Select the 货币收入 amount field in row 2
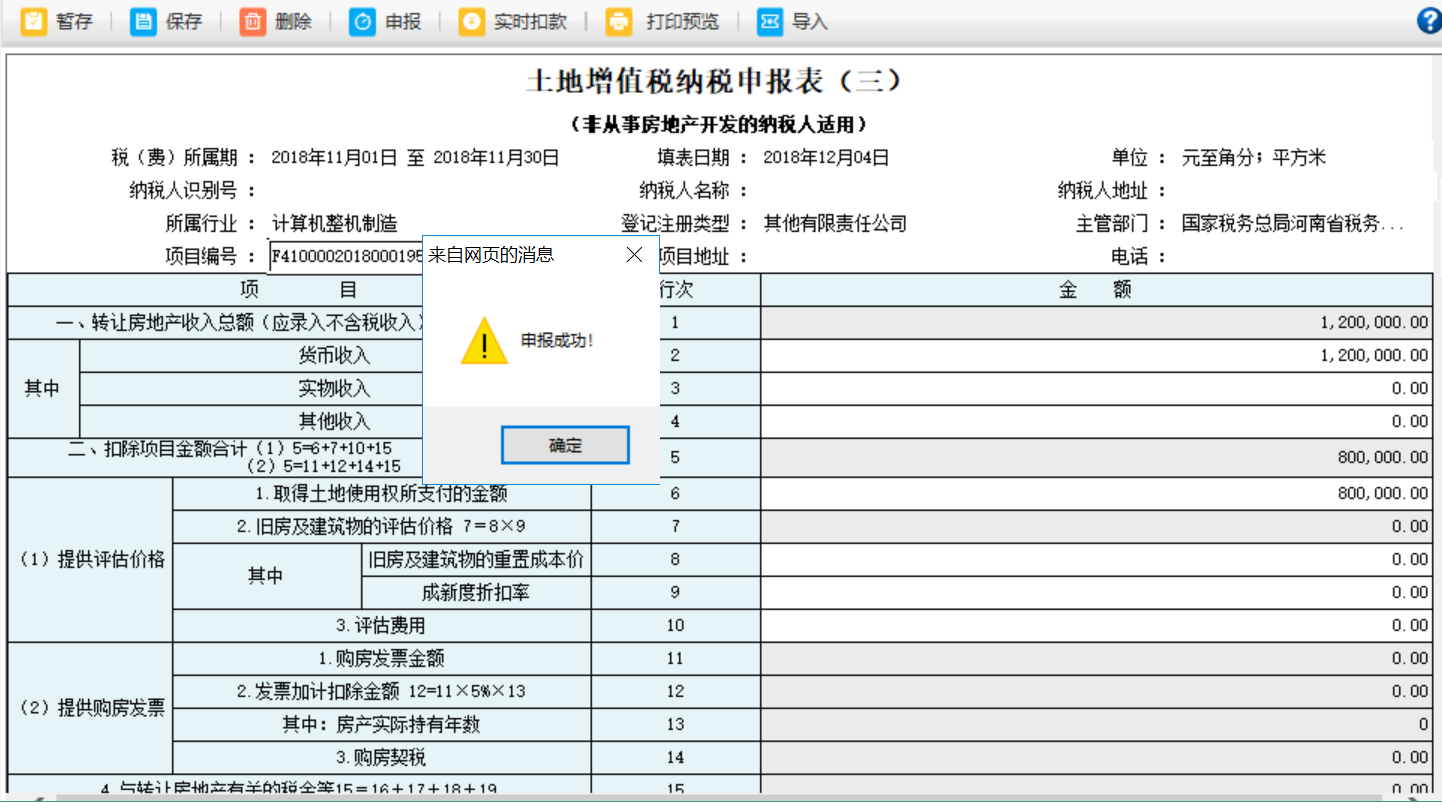Screen dimensions: 1442x810 point(1096,356)
